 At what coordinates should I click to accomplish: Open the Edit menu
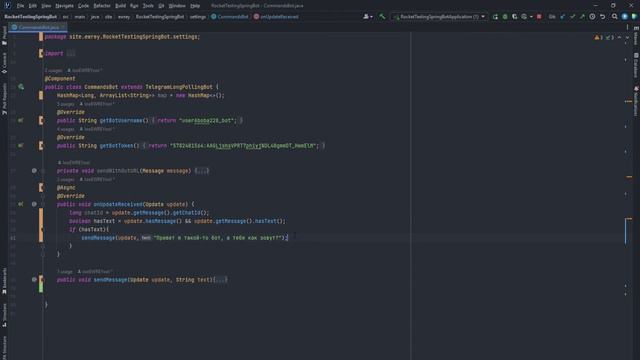point(33,6)
